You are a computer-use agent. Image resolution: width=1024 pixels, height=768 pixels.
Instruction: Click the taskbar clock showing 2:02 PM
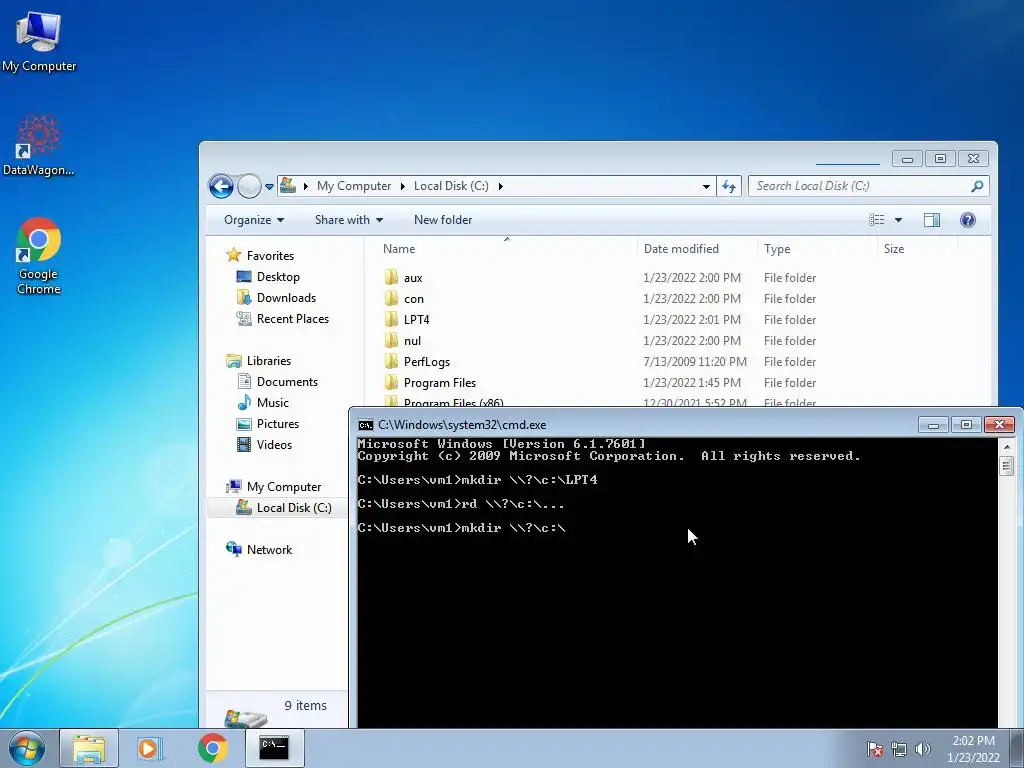pos(973,749)
